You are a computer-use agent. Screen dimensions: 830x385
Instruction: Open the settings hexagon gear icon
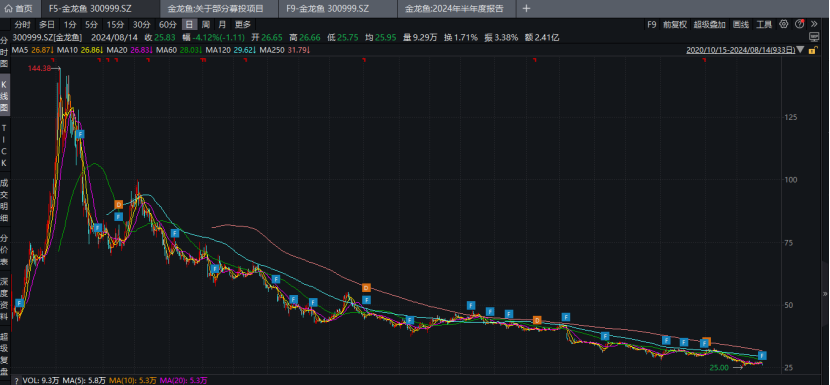[783, 24]
